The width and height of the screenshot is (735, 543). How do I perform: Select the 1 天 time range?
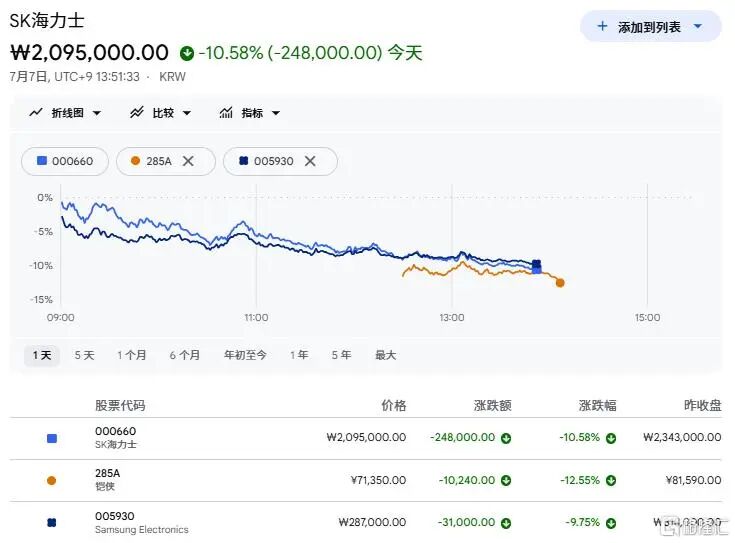pyautogui.click(x=42, y=355)
